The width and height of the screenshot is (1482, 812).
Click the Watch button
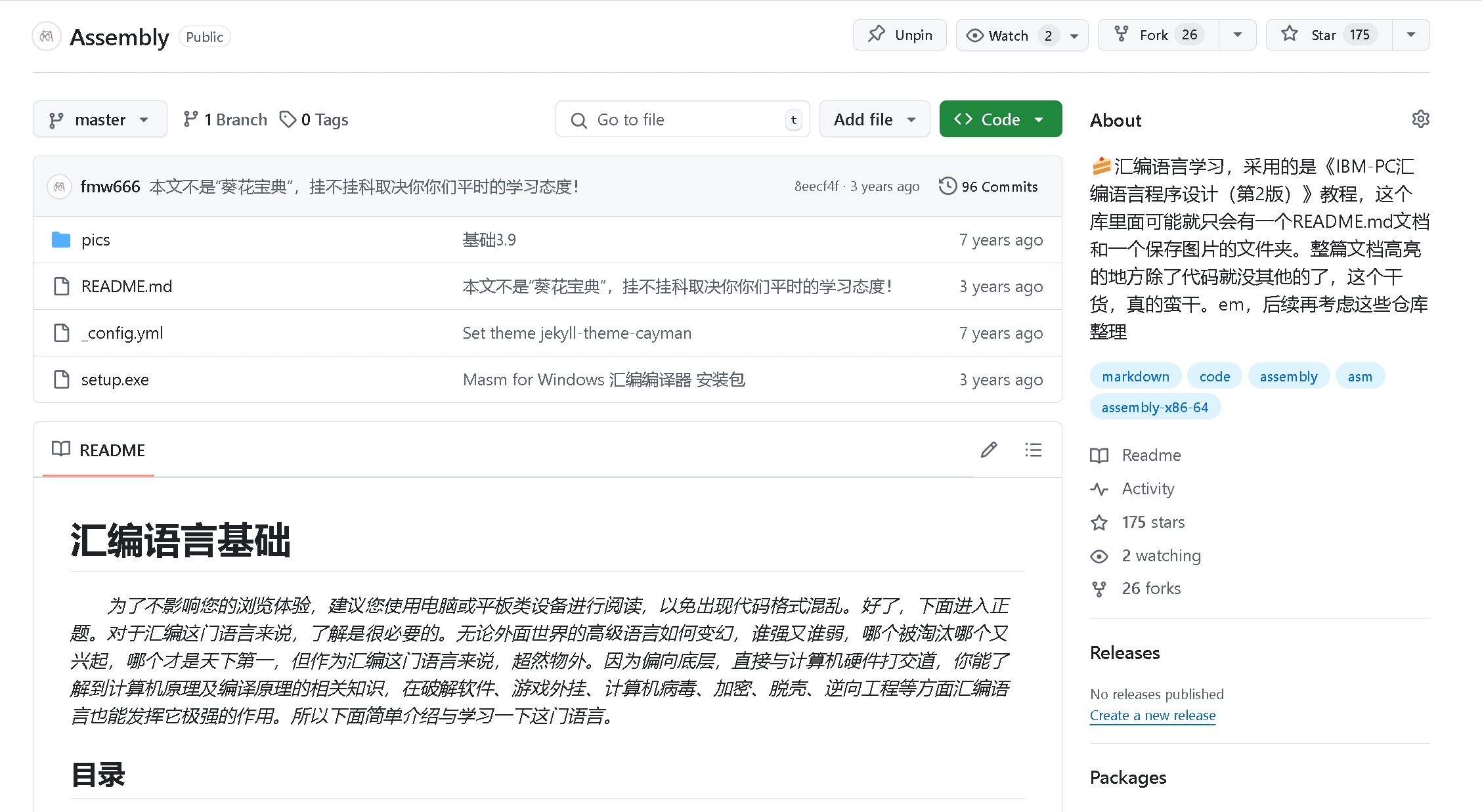tap(1022, 35)
